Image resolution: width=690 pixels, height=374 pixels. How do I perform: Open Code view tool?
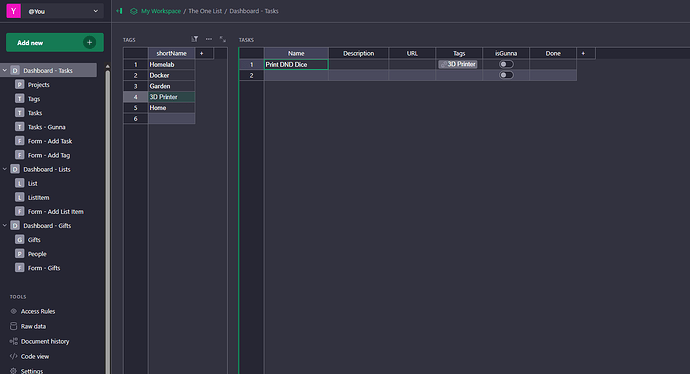(x=35, y=356)
